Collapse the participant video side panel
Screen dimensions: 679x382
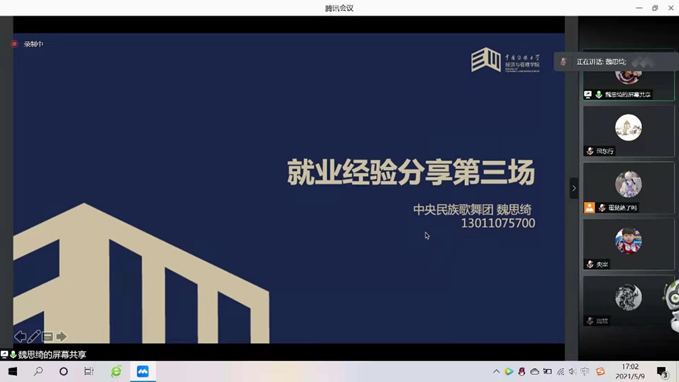[x=574, y=188]
